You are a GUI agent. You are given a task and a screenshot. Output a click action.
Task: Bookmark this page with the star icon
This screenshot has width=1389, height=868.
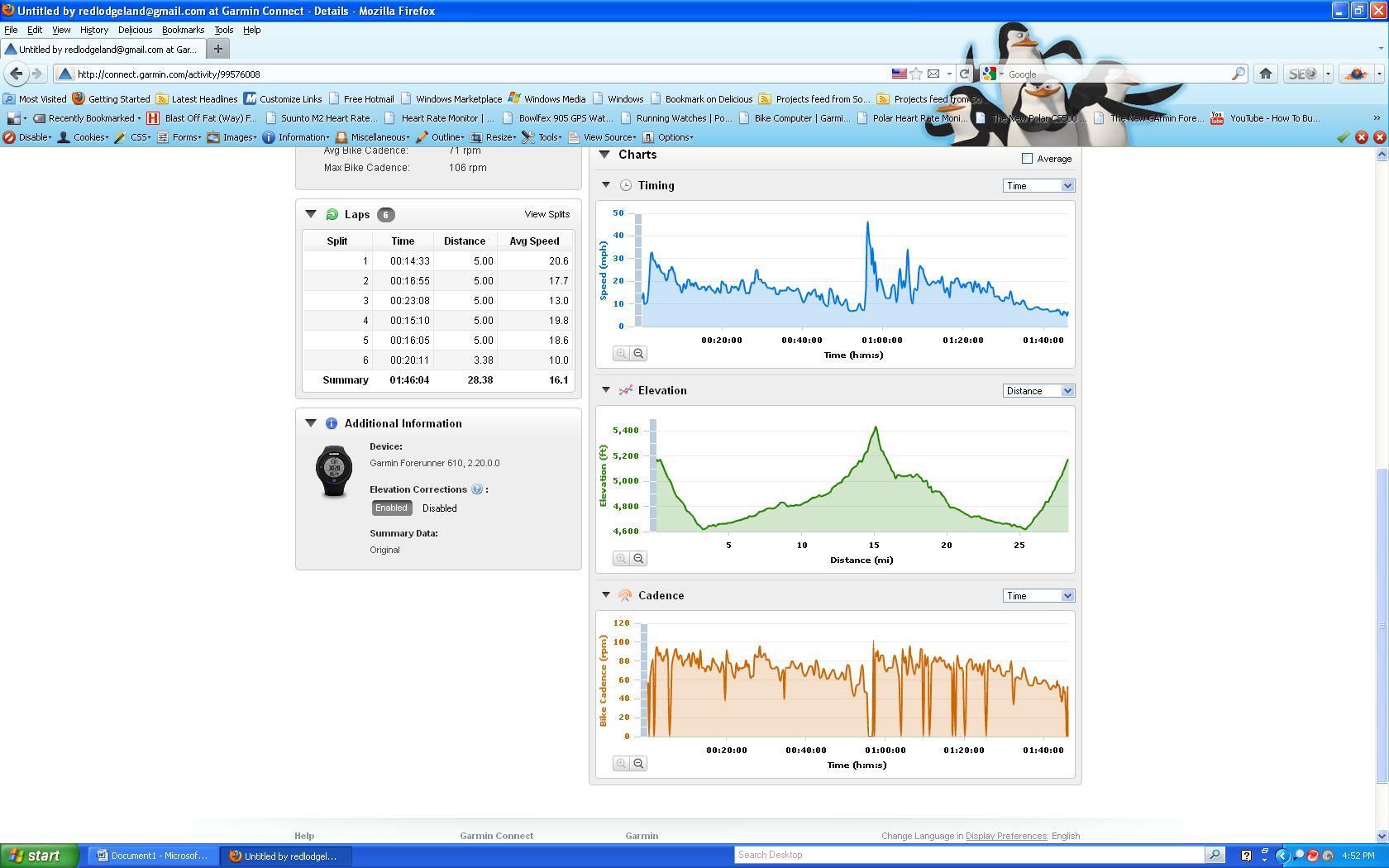pos(916,74)
